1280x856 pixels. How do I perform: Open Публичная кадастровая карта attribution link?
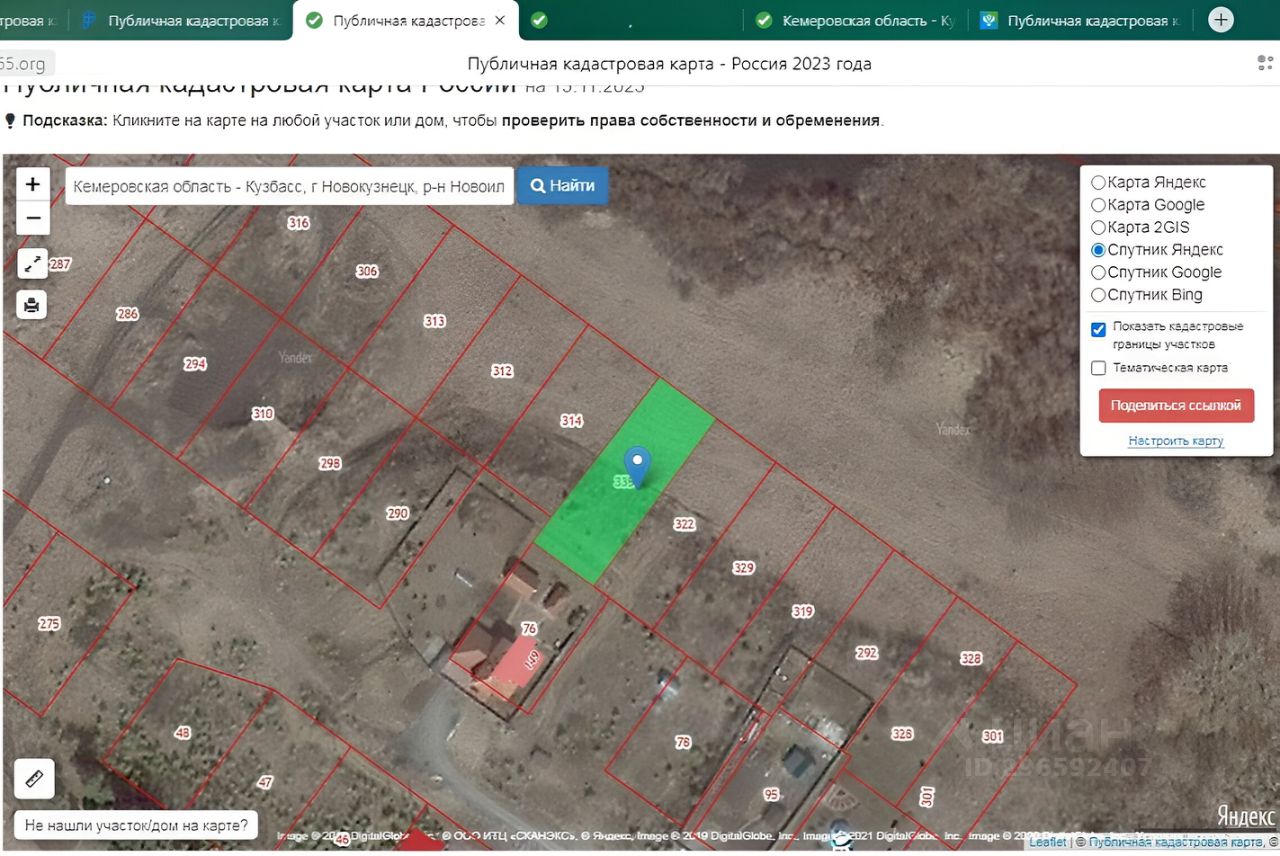[x=1175, y=842]
